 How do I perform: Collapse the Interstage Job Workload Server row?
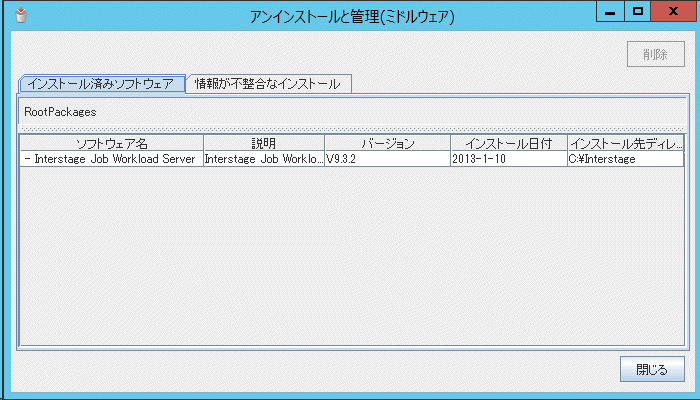coord(28,159)
